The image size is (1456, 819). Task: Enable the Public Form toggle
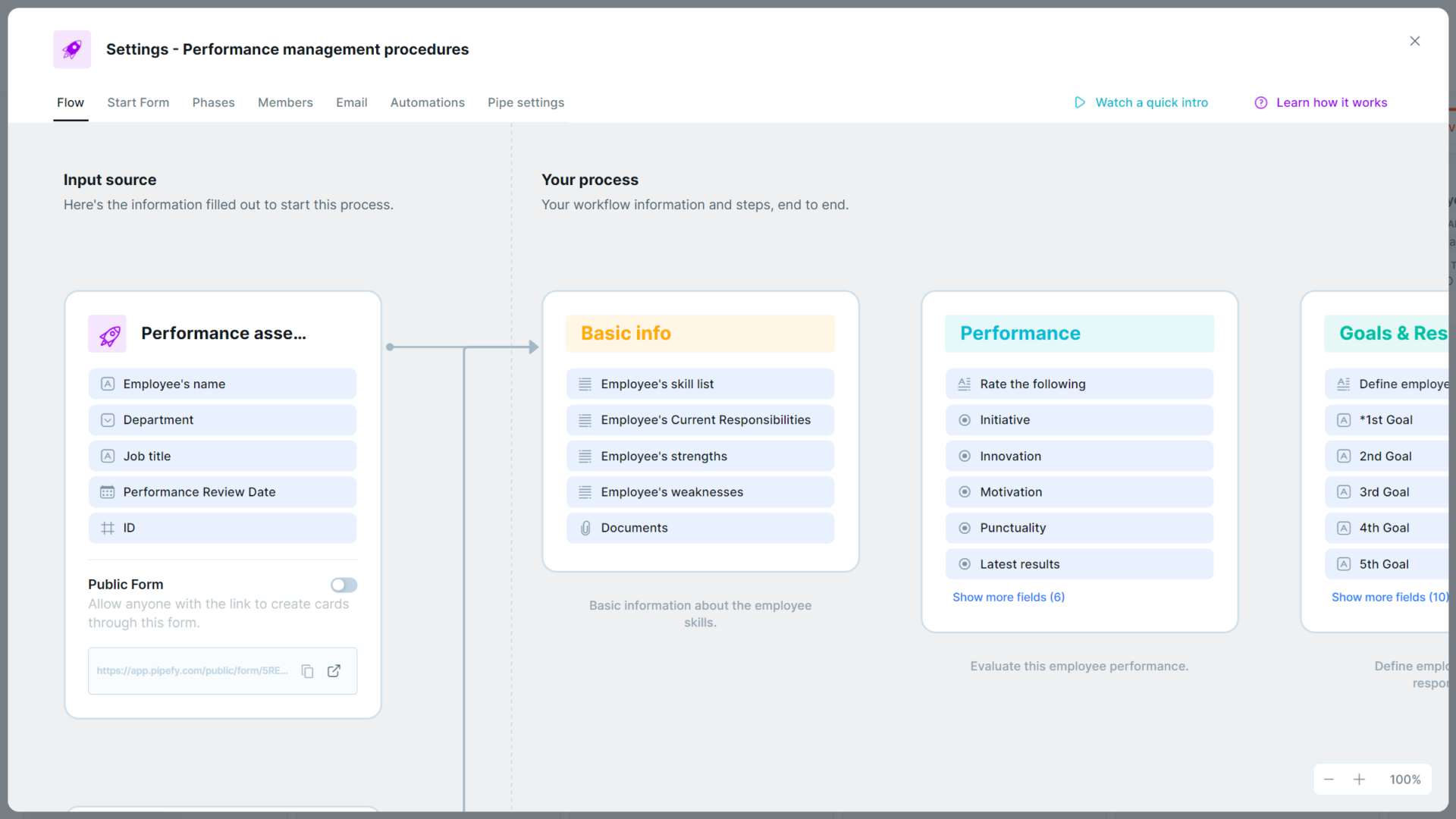click(344, 585)
